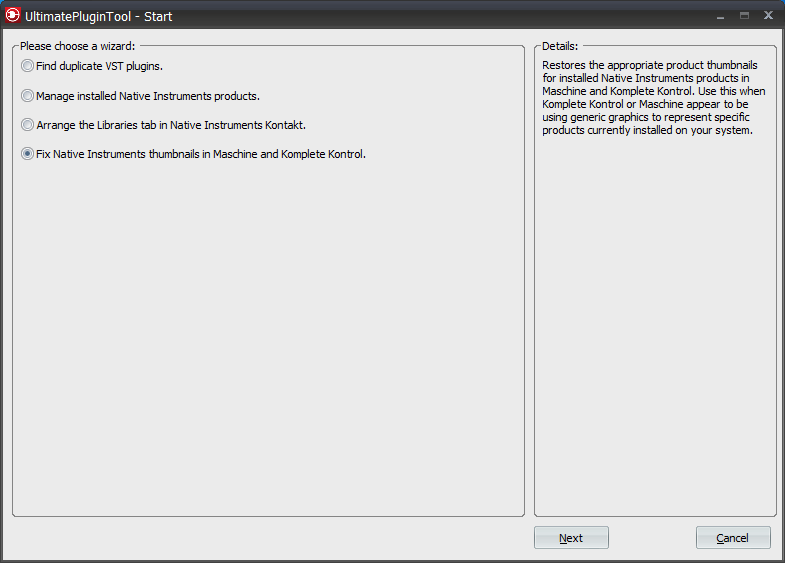Image resolution: width=785 pixels, height=563 pixels.
Task: Select Fix Native Instruments thumbnails radio button
Action: pos(28,154)
